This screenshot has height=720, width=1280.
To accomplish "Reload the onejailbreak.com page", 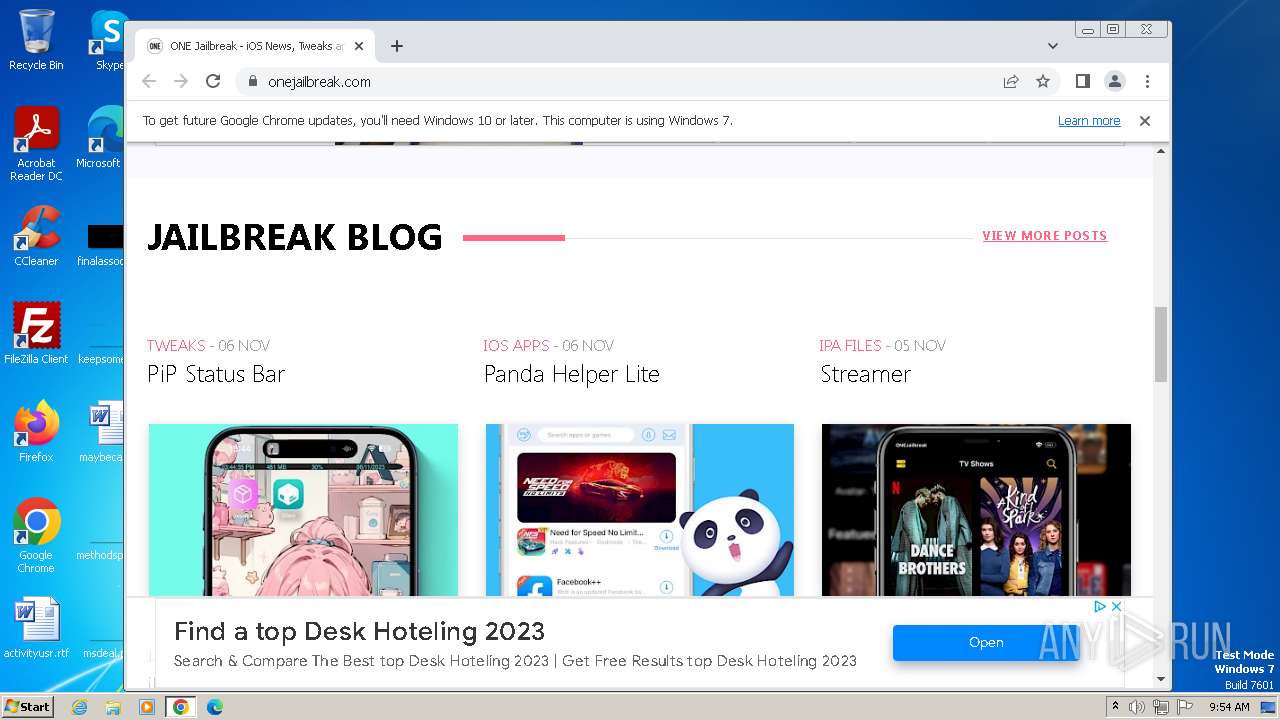I will (213, 82).
